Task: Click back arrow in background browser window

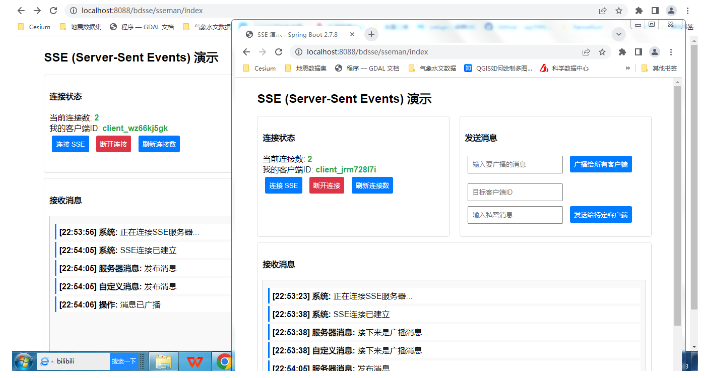Action: [x=21, y=10]
